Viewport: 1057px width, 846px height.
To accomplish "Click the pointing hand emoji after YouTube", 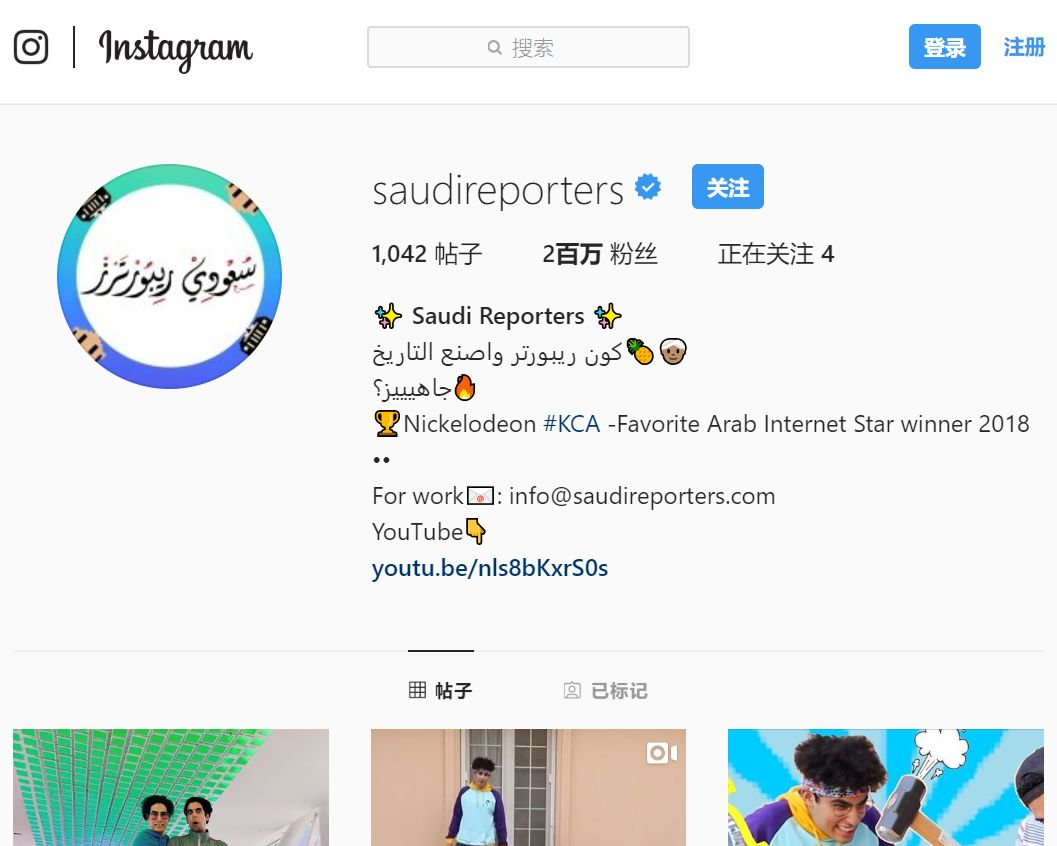I will (x=476, y=532).
